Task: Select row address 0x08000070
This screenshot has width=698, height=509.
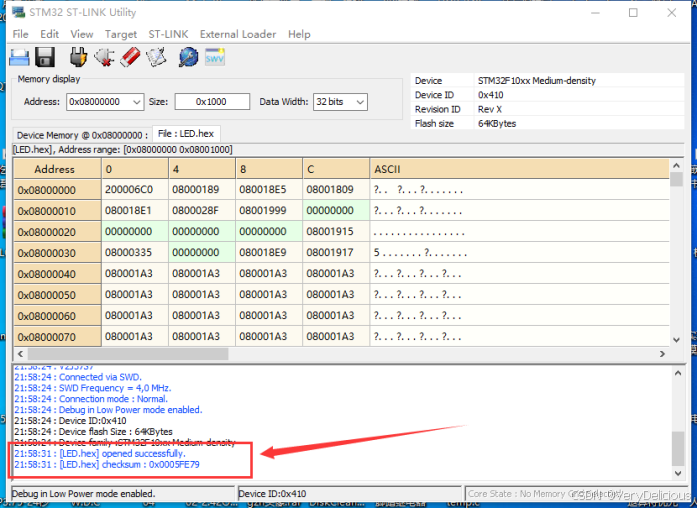Action: click(x=57, y=337)
